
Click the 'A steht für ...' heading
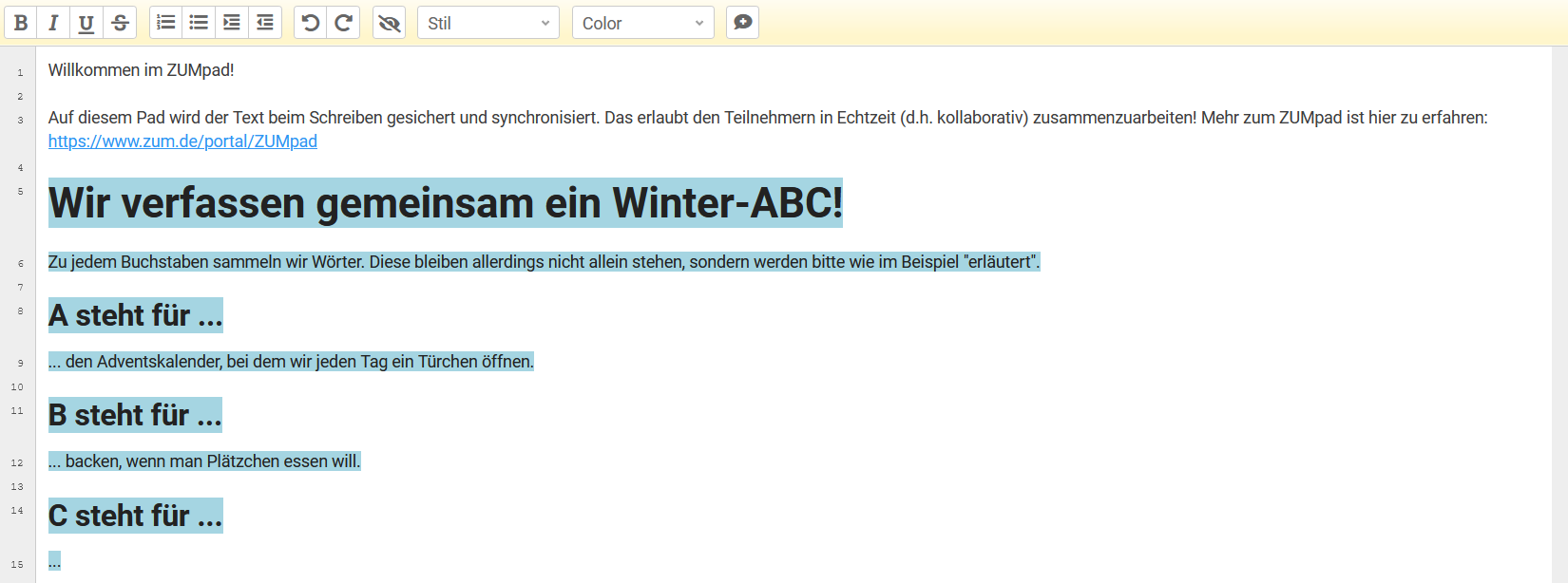pyautogui.click(x=136, y=315)
